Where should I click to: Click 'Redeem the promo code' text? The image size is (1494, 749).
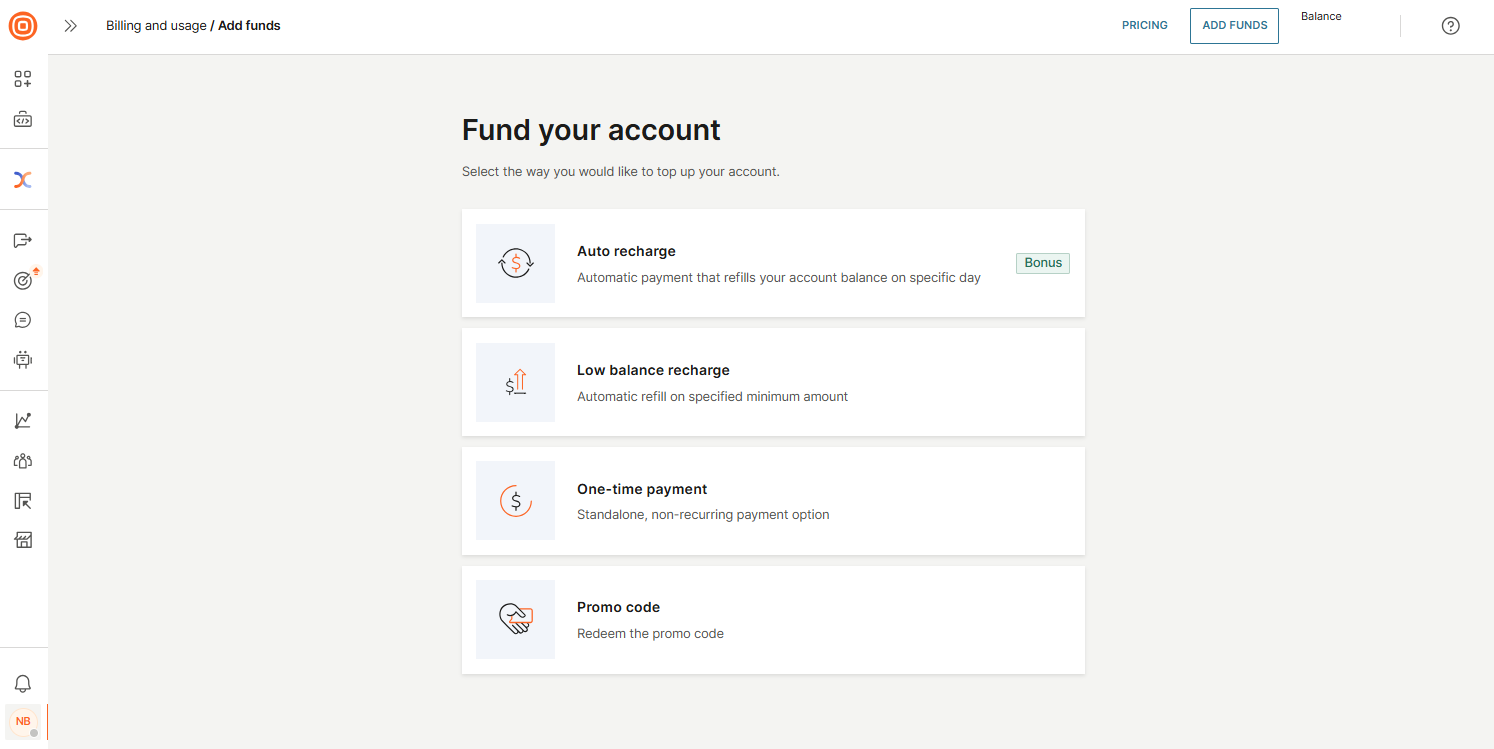coord(650,634)
